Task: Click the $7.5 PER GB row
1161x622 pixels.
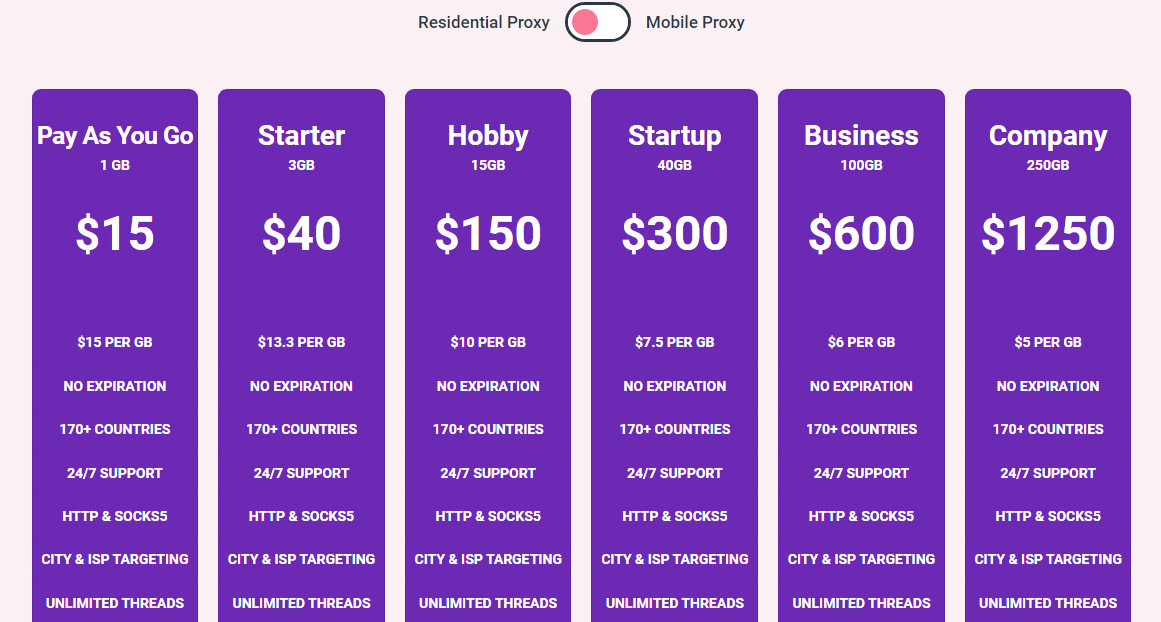Action: 675,342
